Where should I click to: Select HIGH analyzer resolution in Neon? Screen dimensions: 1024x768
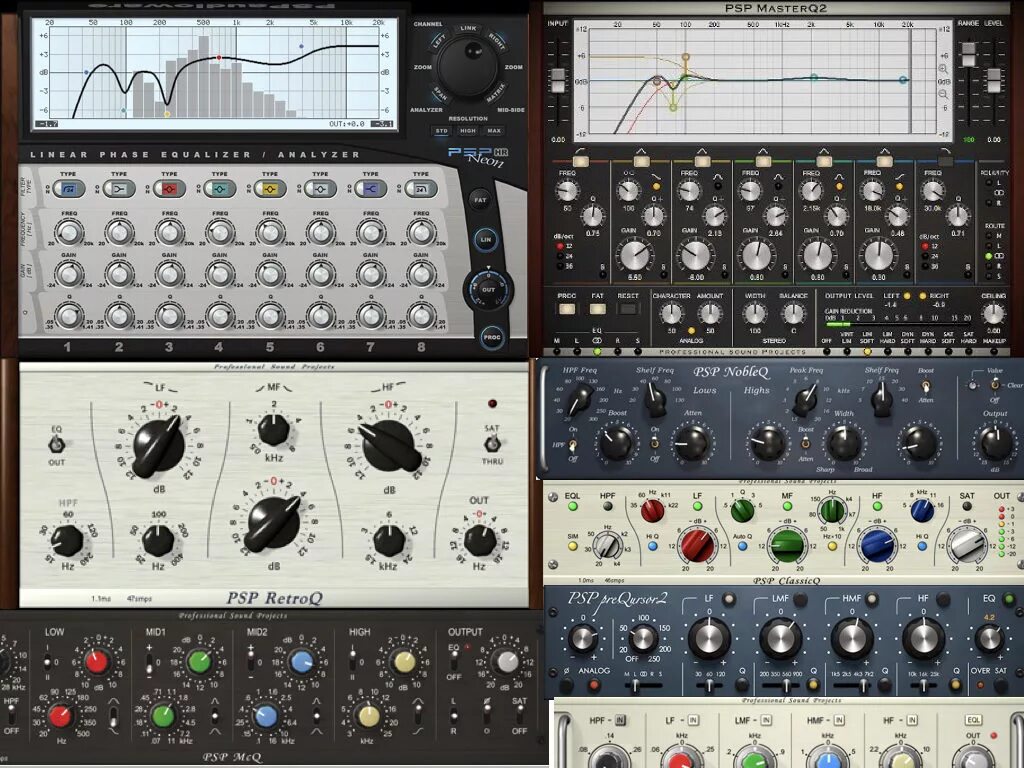click(468, 131)
